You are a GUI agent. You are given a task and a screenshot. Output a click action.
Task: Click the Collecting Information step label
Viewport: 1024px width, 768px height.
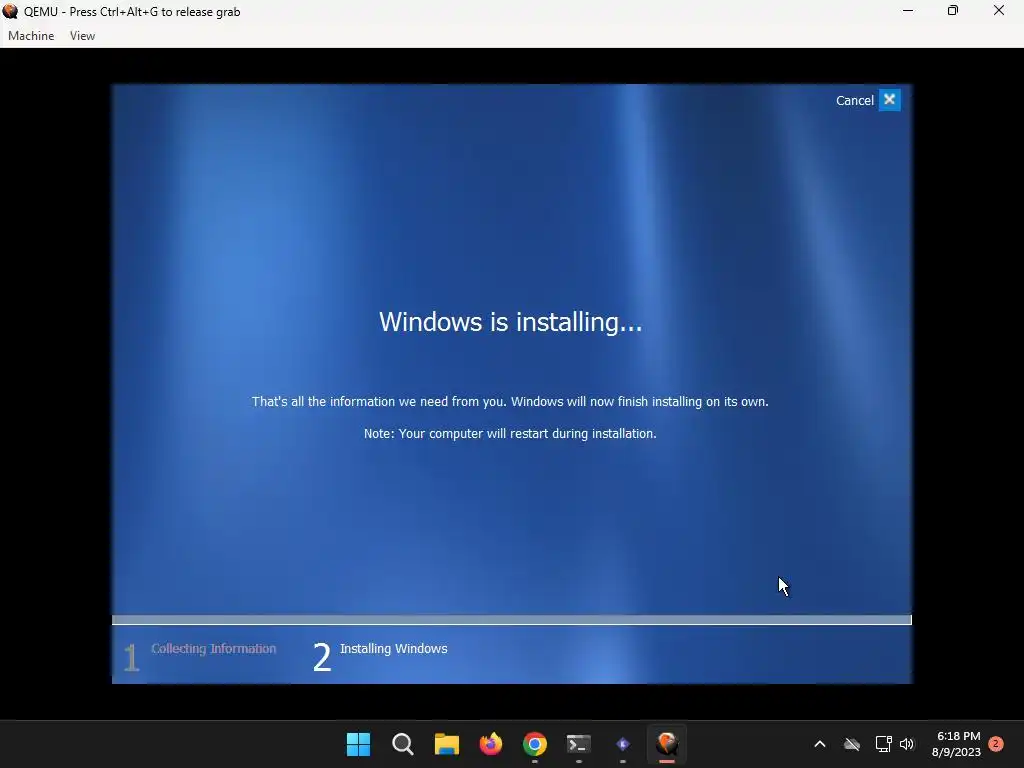pos(214,648)
